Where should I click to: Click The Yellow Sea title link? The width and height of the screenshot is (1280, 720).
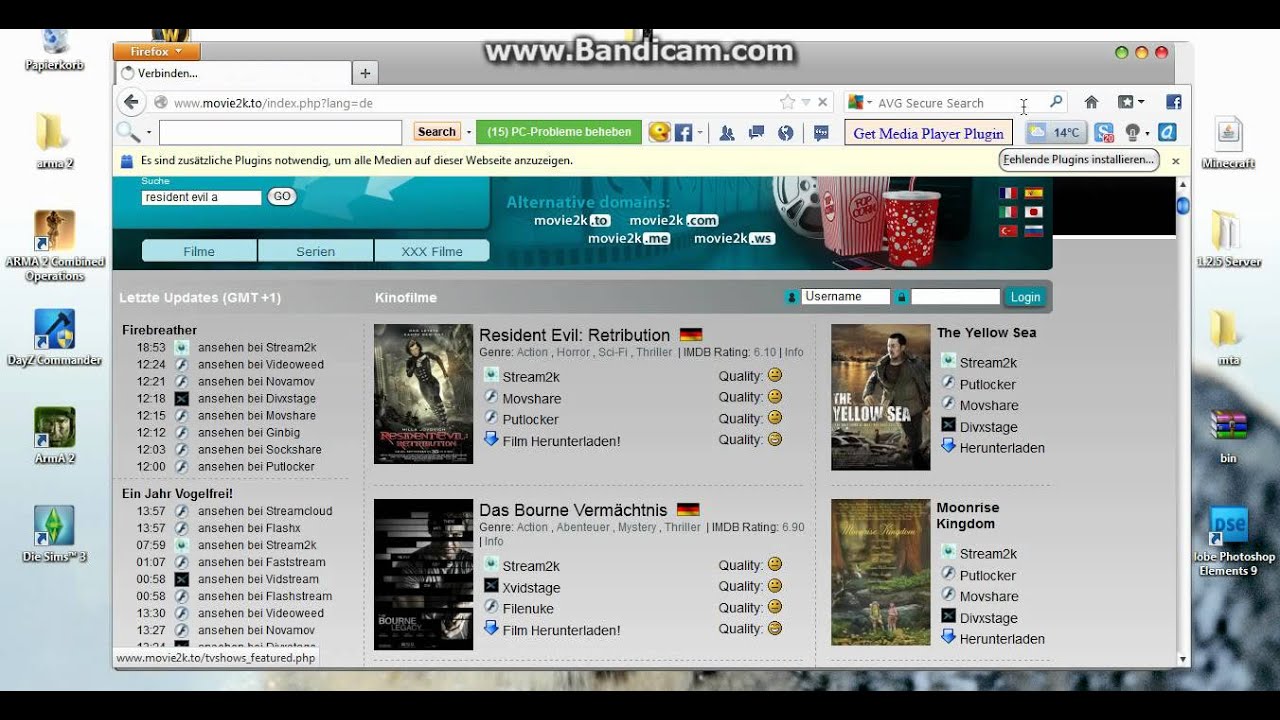(x=986, y=333)
